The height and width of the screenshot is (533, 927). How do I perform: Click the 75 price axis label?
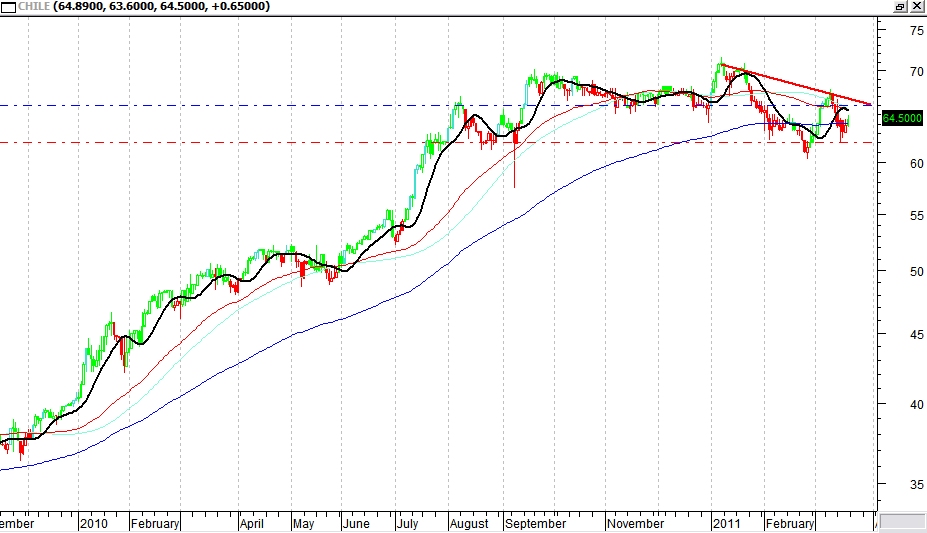coord(916,31)
